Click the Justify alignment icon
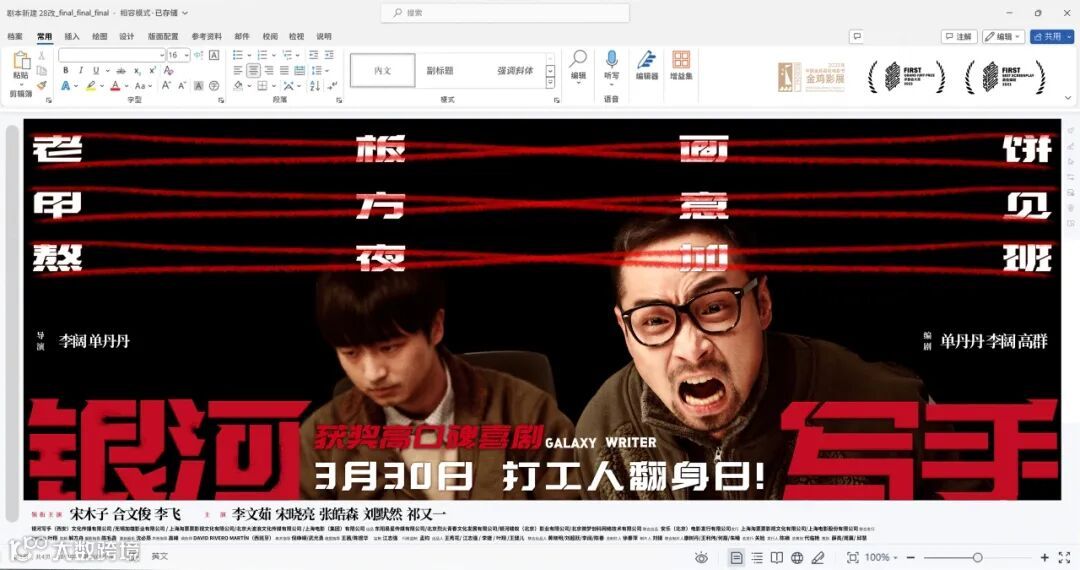This screenshot has height=570, width=1080. pyautogui.click(x=284, y=70)
